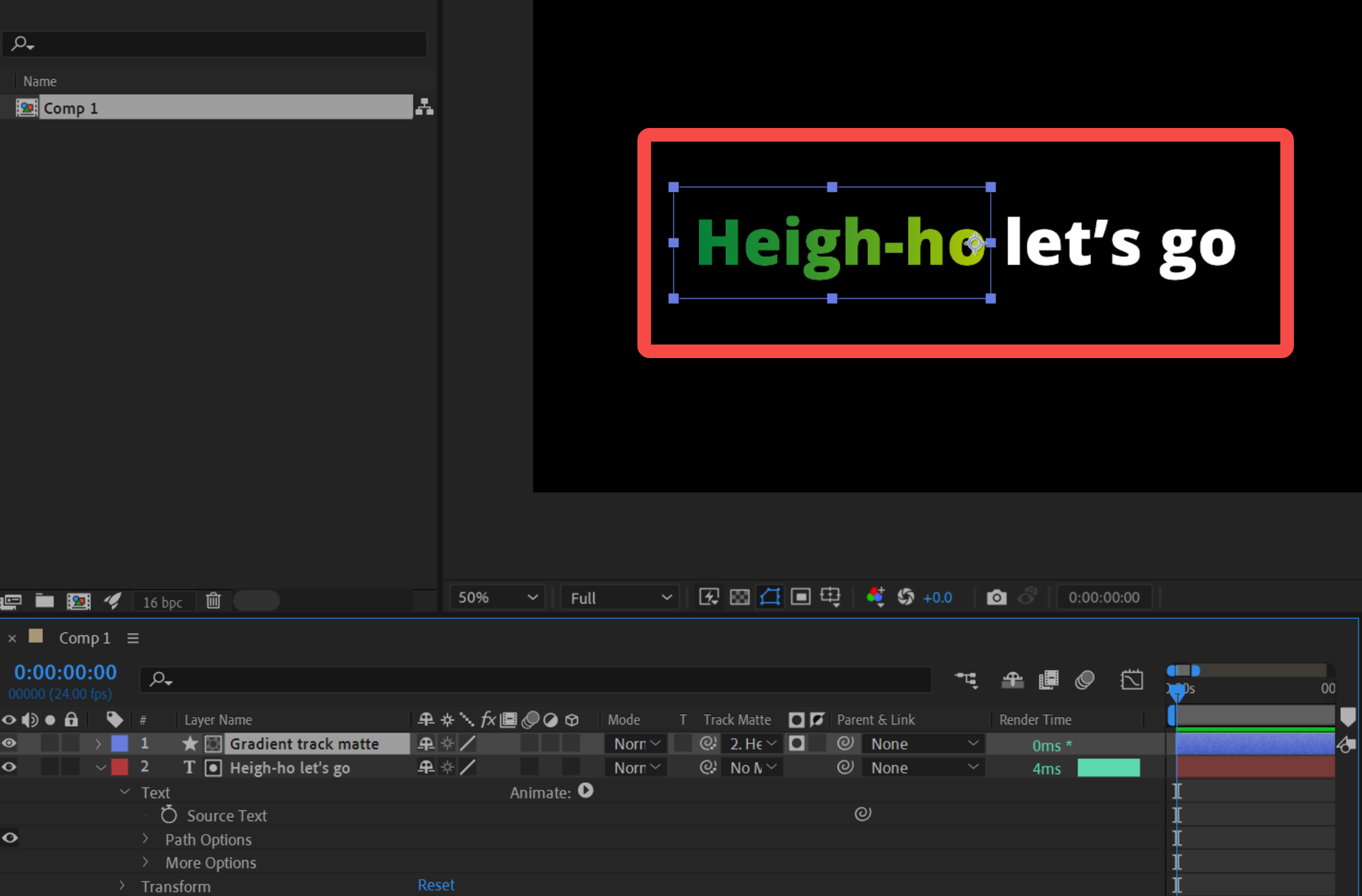This screenshot has width=1362, height=896.
Task: Toggle matte visibility on Gradient track matte
Action: pos(797,743)
